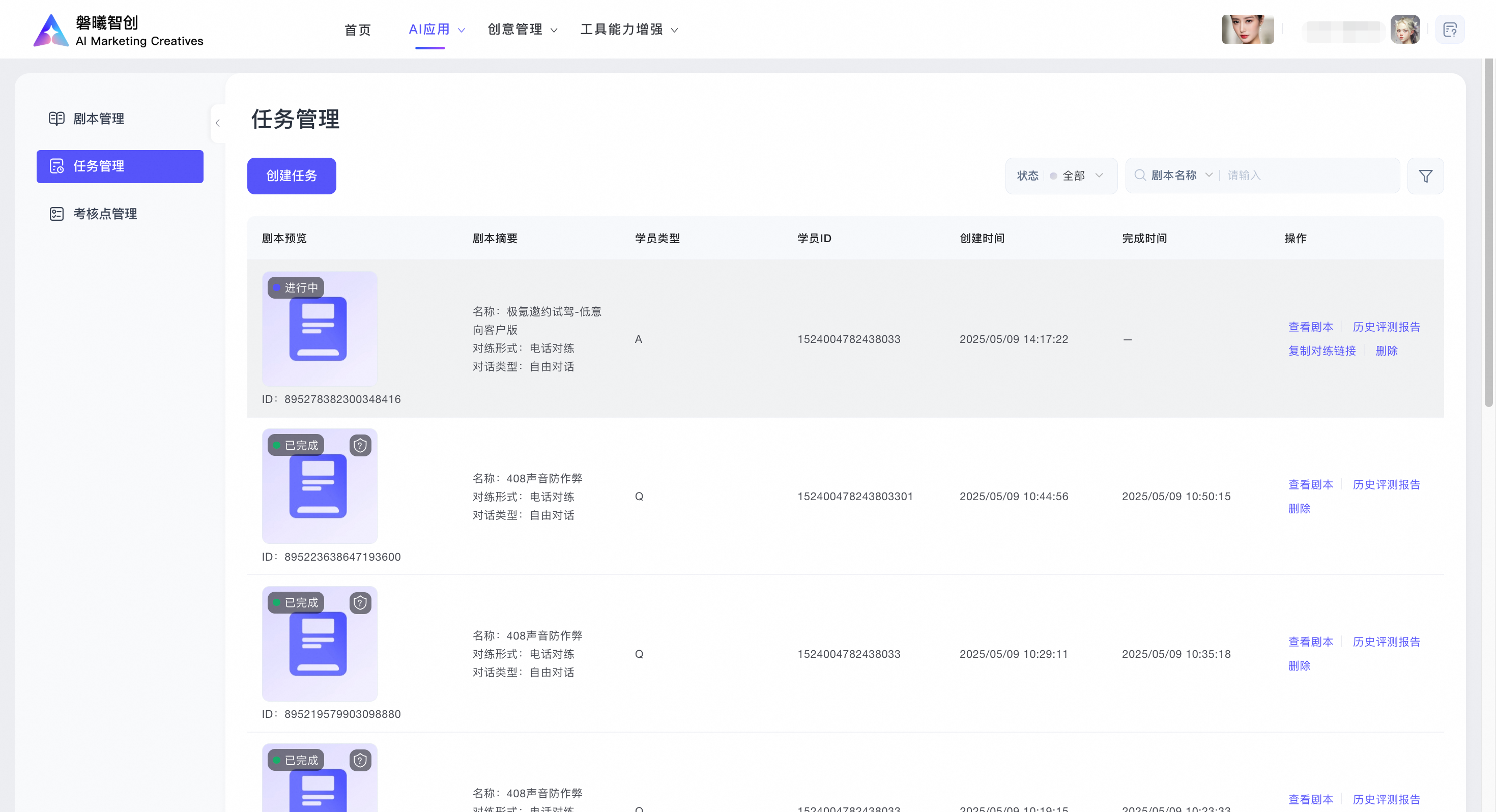The height and width of the screenshot is (812, 1496).
Task: Click the 极氪邀约试驾-低意向客户版 script name
Action: [x=537, y=321]
